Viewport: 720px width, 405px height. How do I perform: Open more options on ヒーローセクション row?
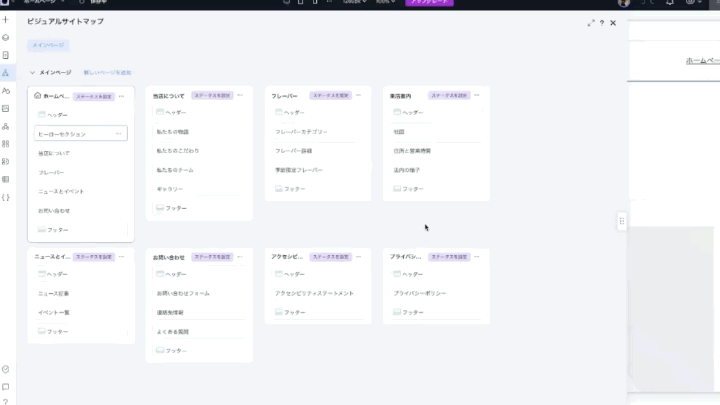[x=119, y=134]
